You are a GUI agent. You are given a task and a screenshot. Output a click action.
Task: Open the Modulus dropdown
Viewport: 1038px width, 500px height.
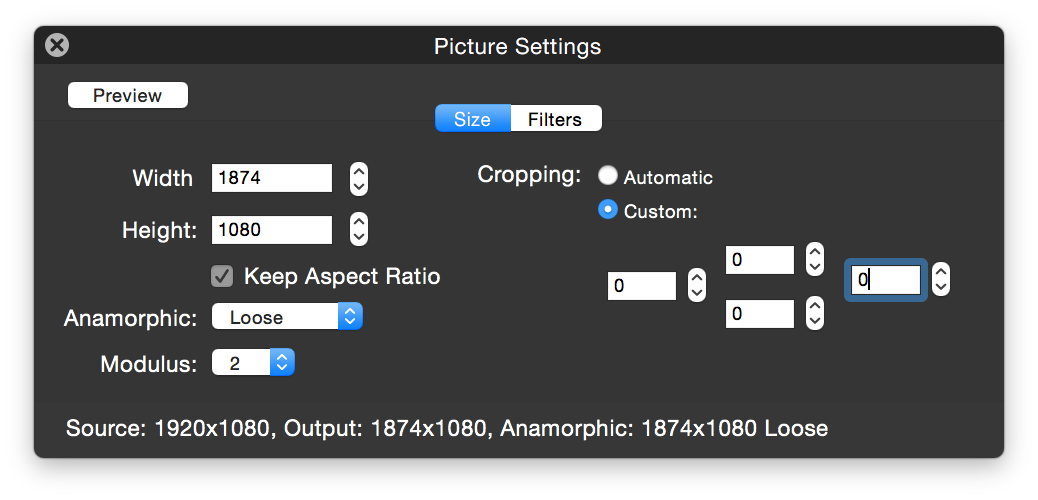click(253, 363)
